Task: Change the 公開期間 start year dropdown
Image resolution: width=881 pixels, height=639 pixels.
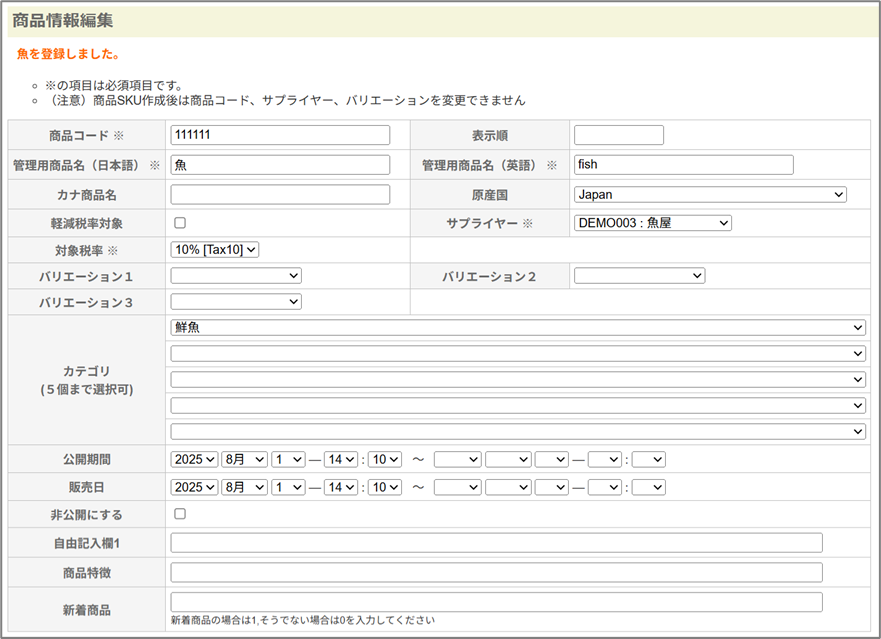Action: (x=194, y=459)
